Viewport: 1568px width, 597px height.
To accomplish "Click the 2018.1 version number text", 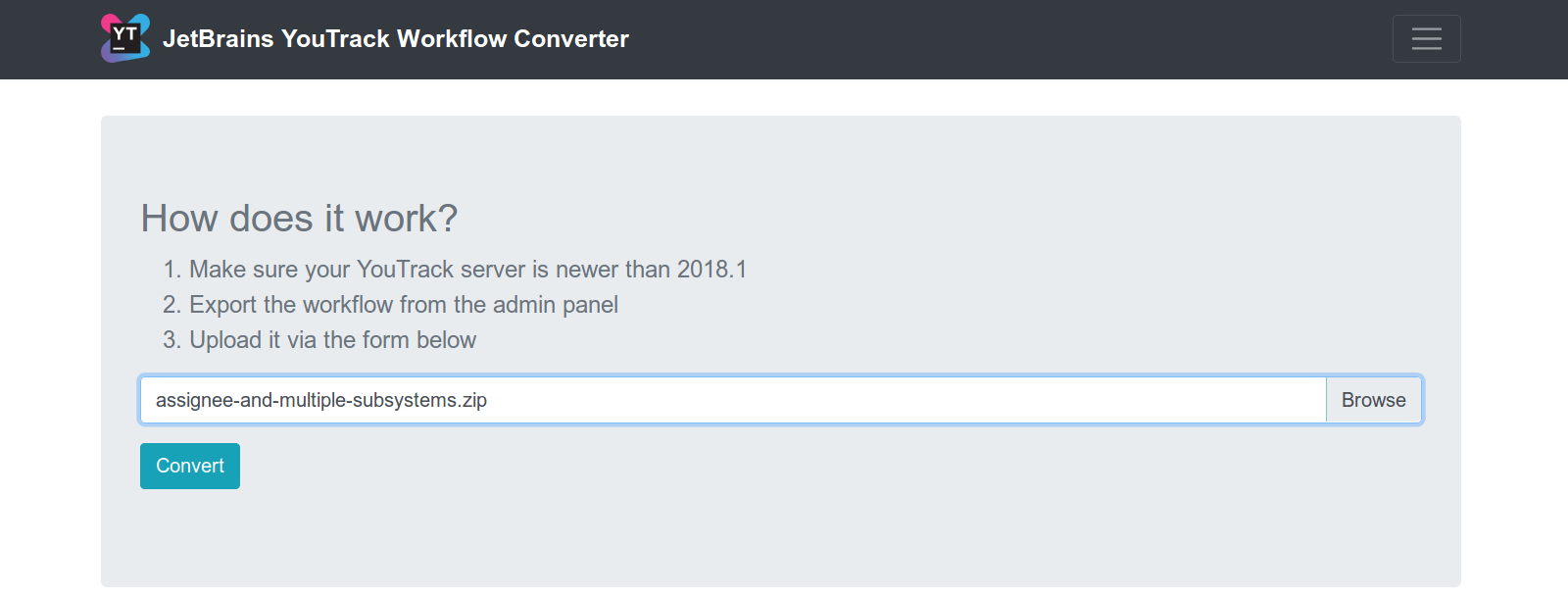I will 711,270.
